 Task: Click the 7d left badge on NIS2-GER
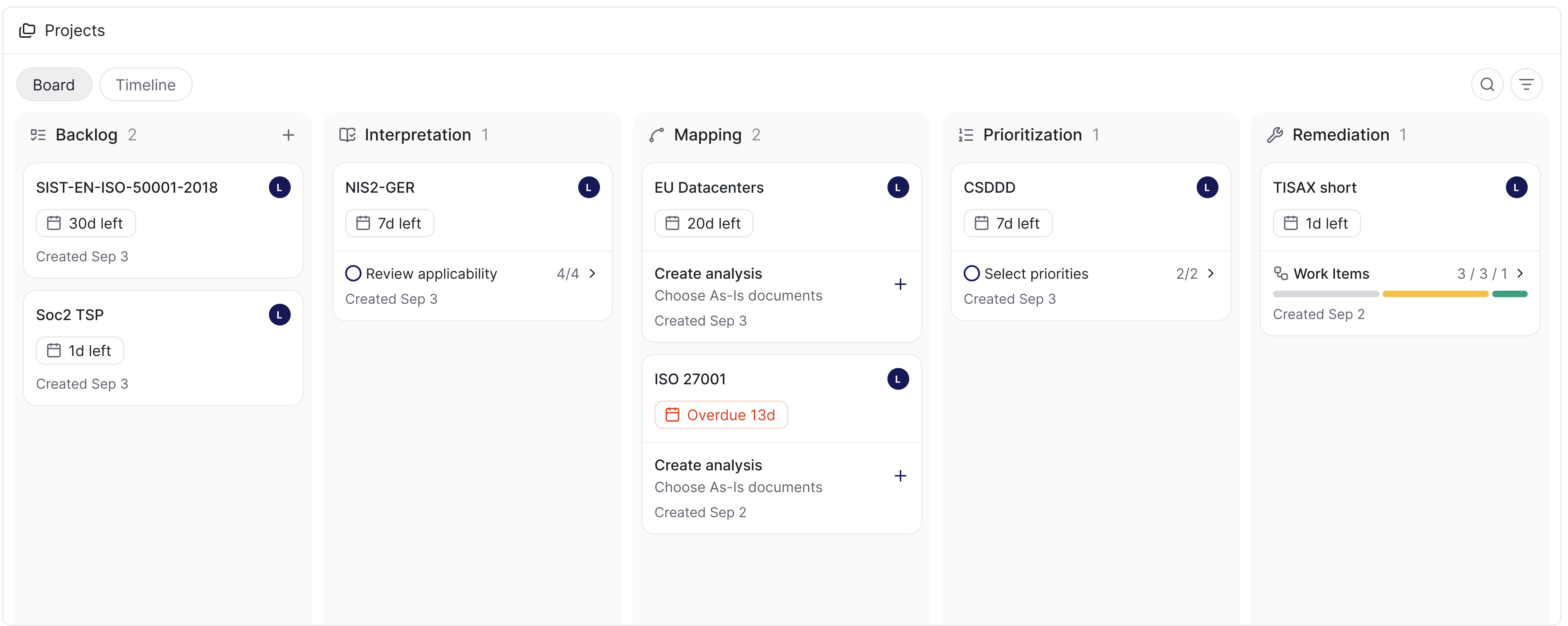(x=389, y=223)
